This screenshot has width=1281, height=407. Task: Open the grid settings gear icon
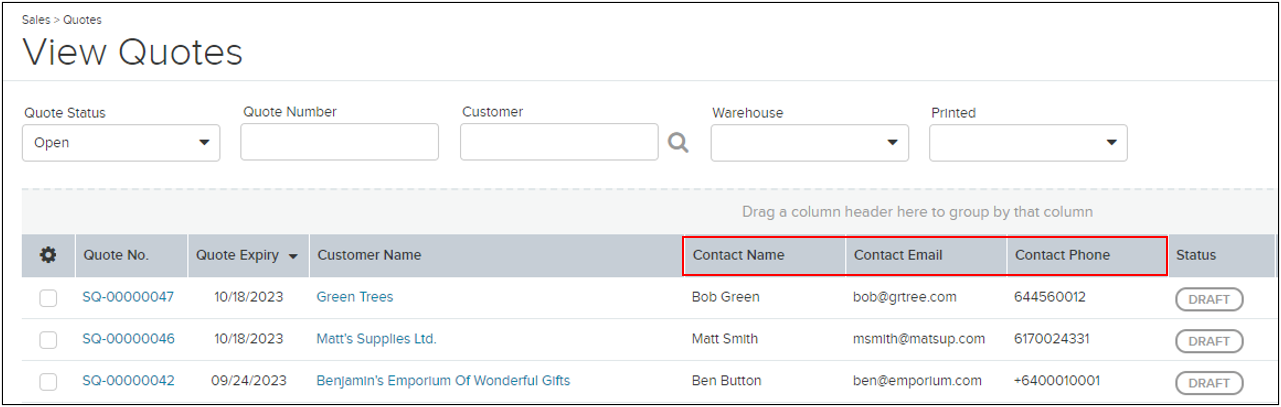coord(48,255)
